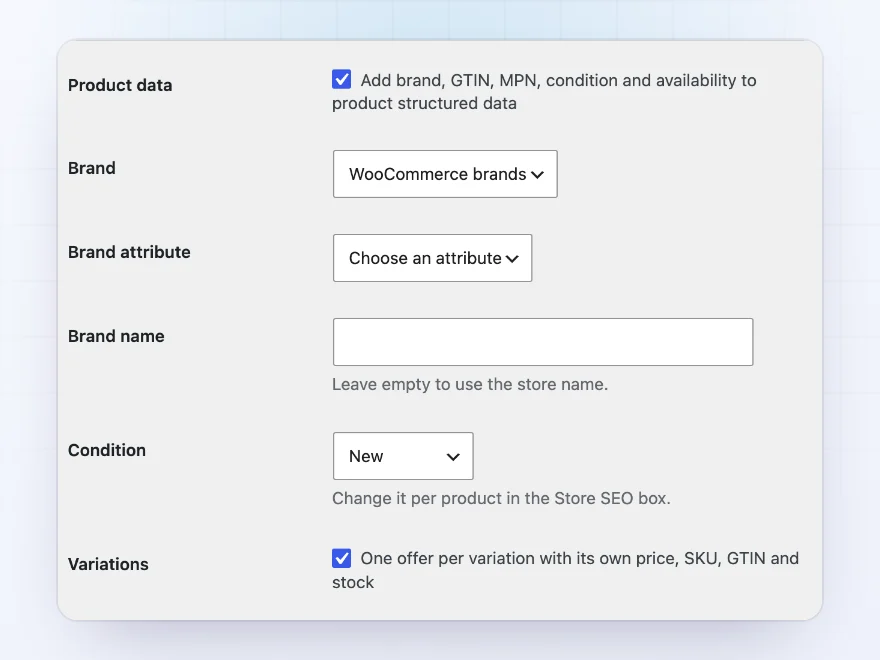Focus the Brand name text field
880x660 pixels.
point(543,342)
